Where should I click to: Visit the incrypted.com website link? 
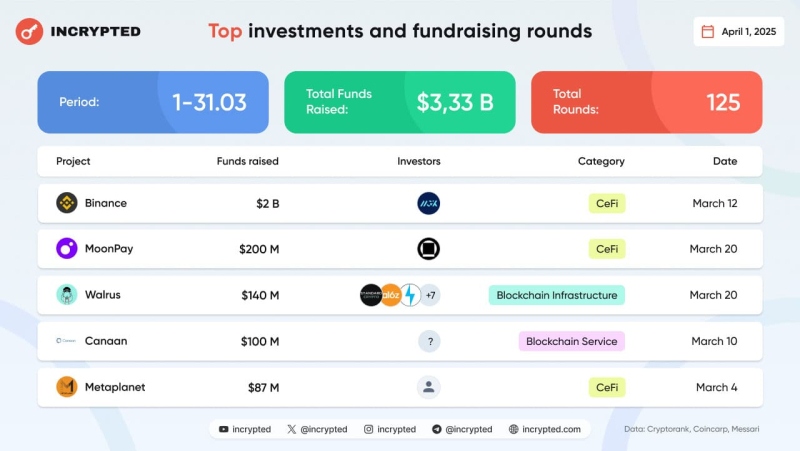click(544, 429)
